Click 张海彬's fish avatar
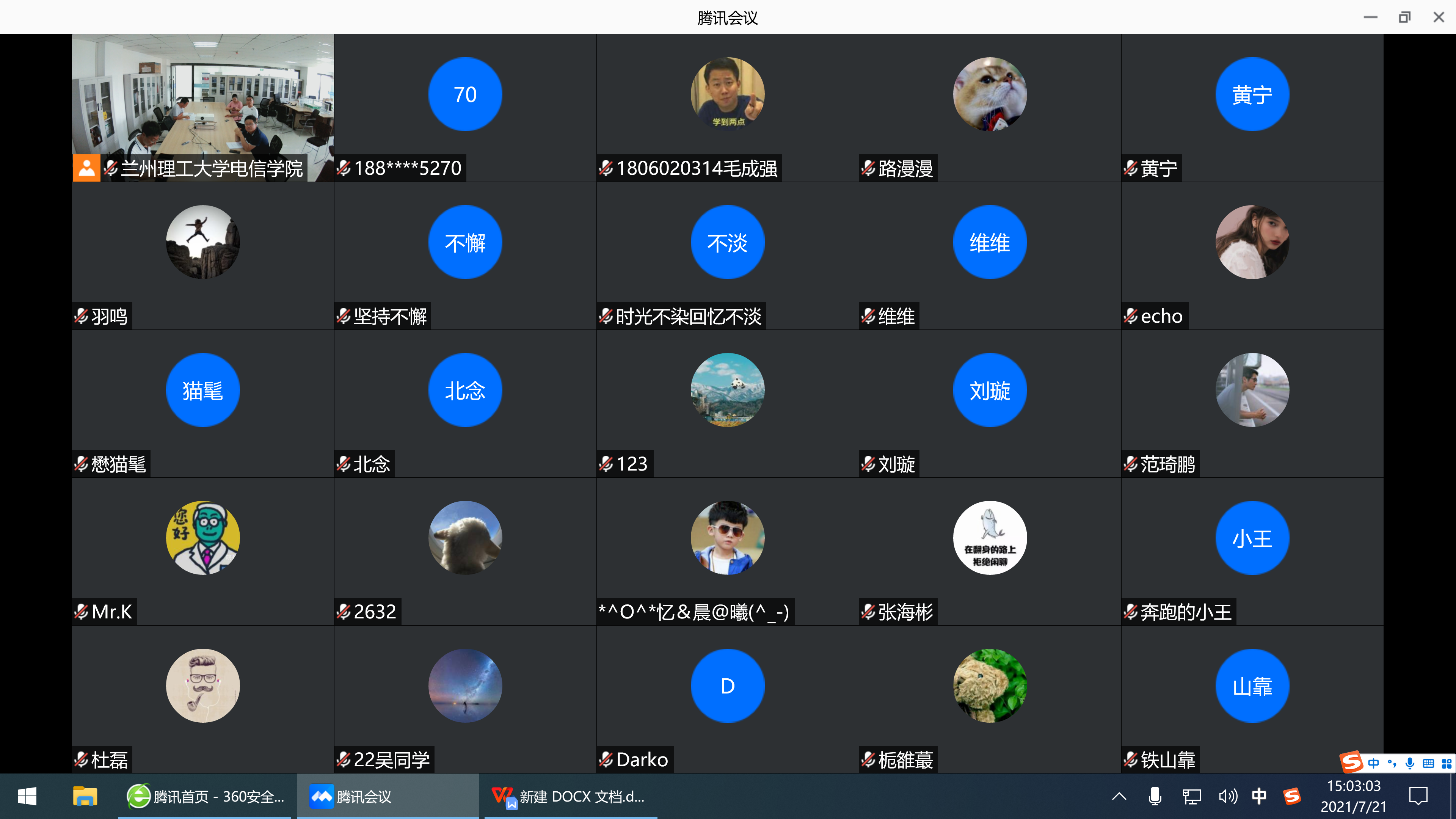Image resolution: width=1456 pixels, height=819 pixels. coord(990,538)
